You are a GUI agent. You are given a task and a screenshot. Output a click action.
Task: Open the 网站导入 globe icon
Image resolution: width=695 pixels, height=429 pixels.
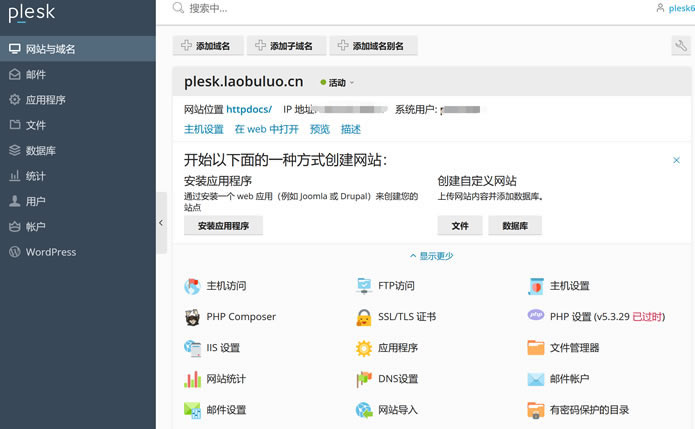point(364,410)
